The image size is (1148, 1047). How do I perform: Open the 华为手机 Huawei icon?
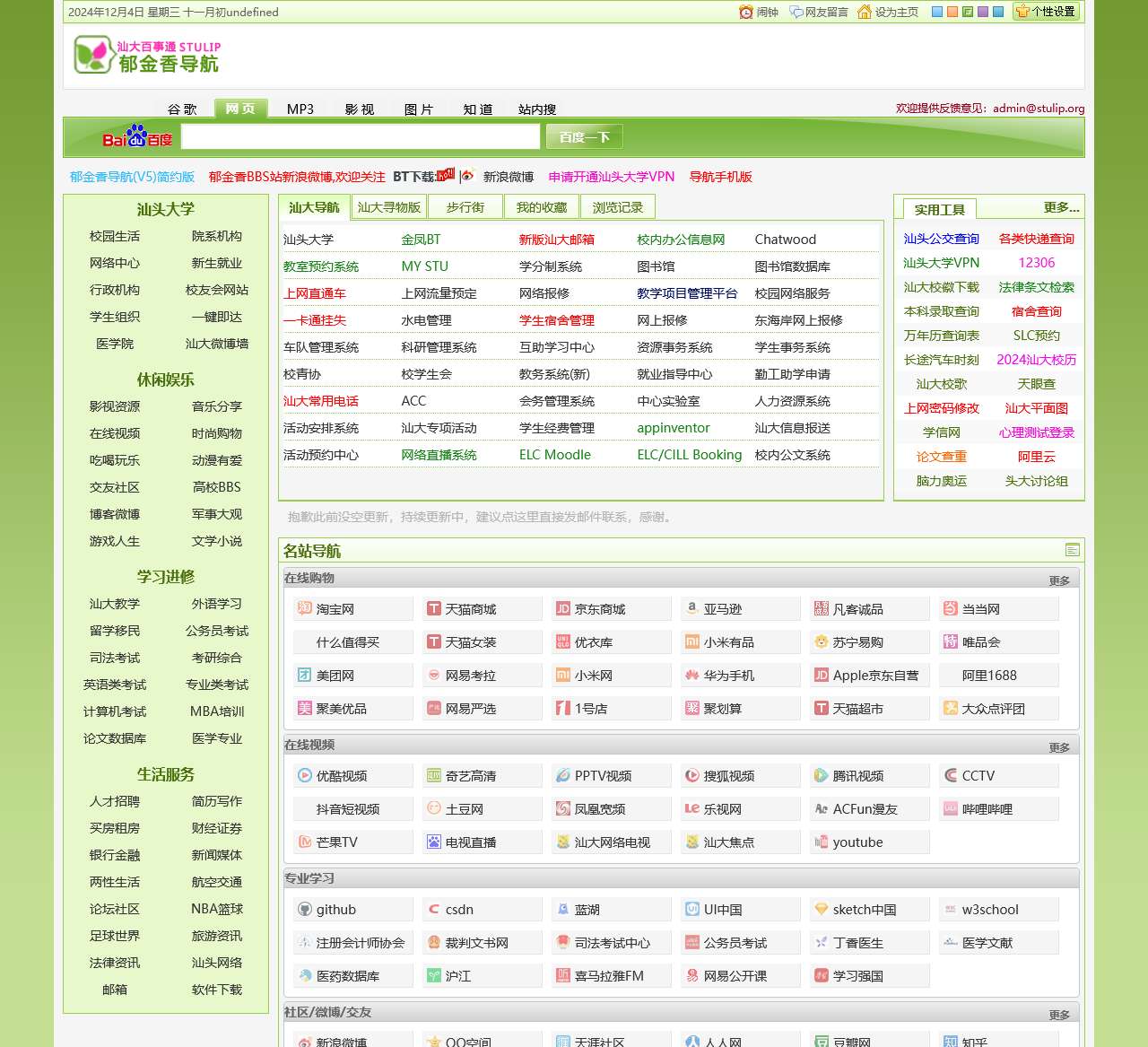[x=692, y=675]
